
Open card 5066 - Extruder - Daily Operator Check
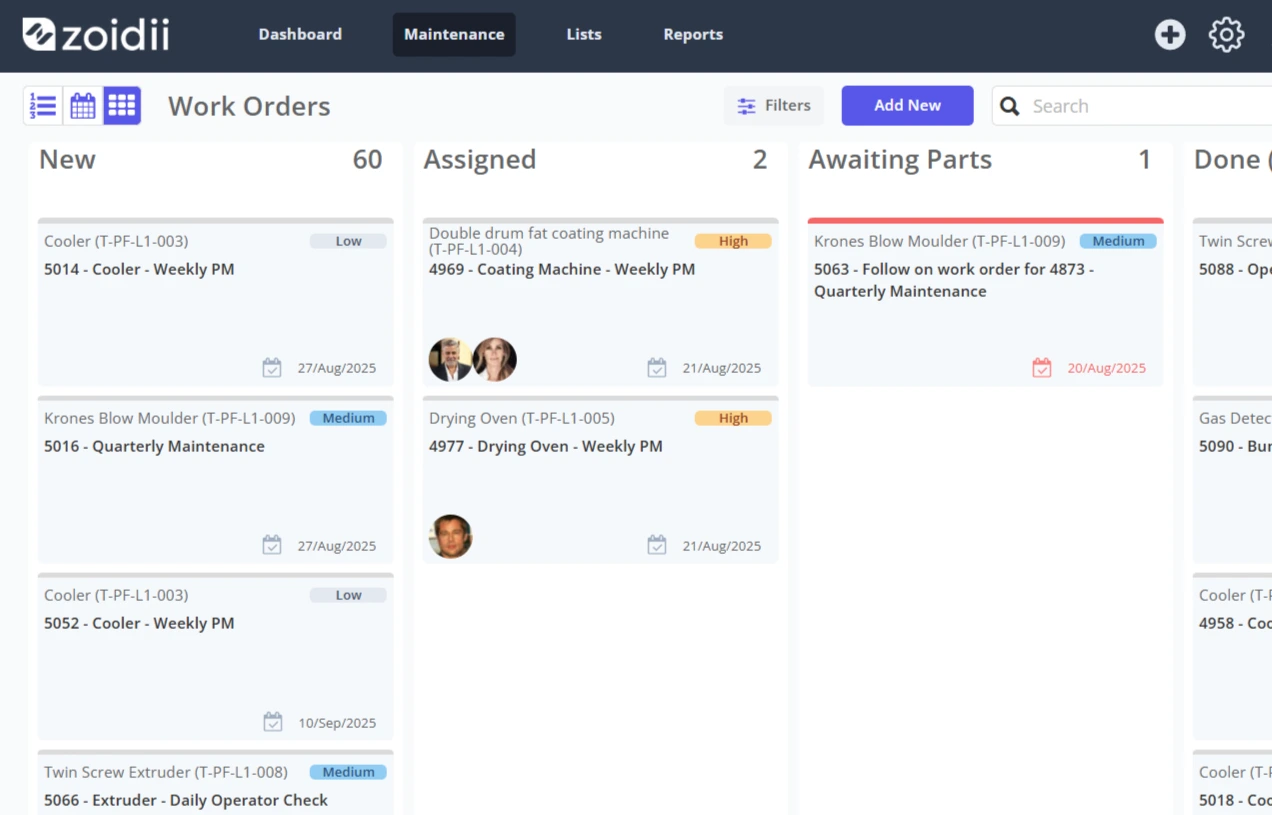click(215, 783)
